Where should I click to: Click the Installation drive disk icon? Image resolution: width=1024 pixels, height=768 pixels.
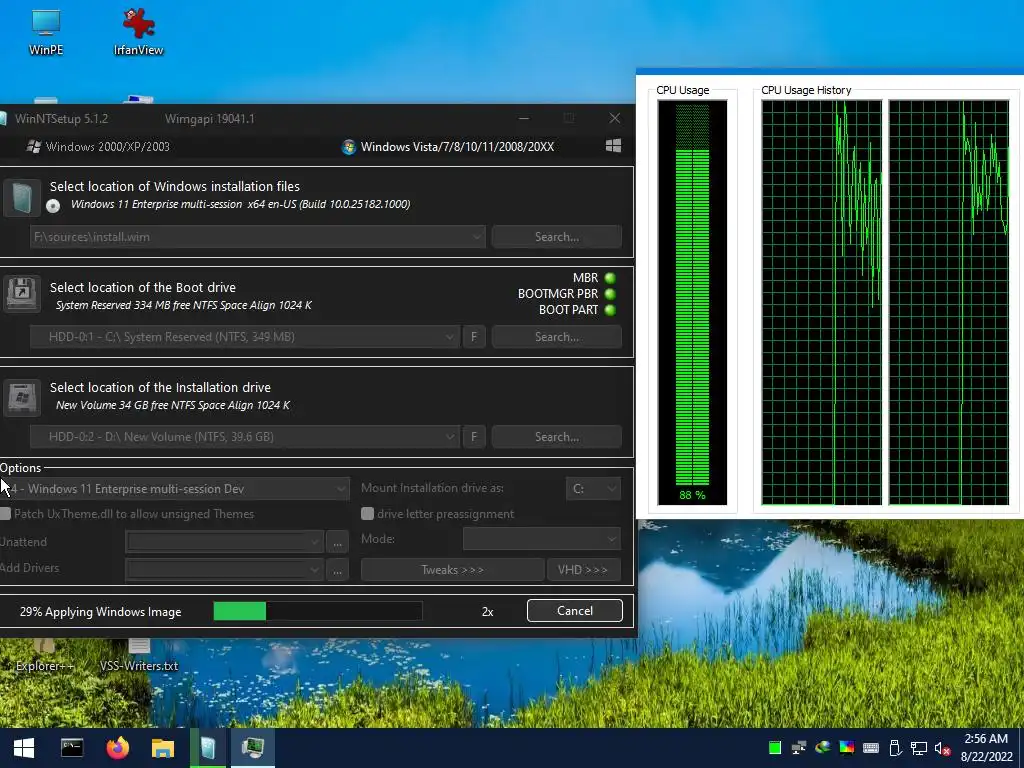point(22,397)
